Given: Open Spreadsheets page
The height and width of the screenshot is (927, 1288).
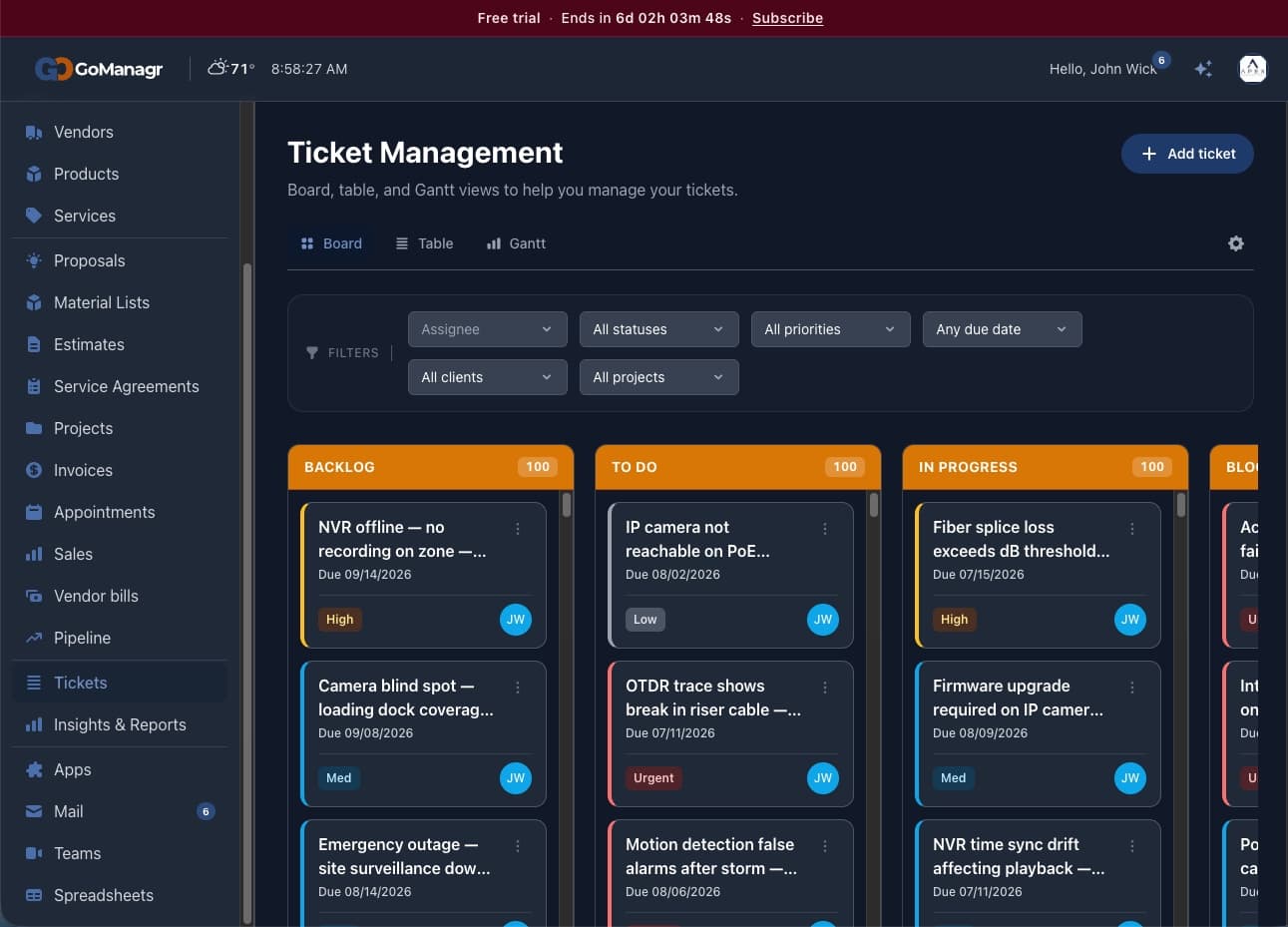Looking at the screenshot, I should point(120,895).
